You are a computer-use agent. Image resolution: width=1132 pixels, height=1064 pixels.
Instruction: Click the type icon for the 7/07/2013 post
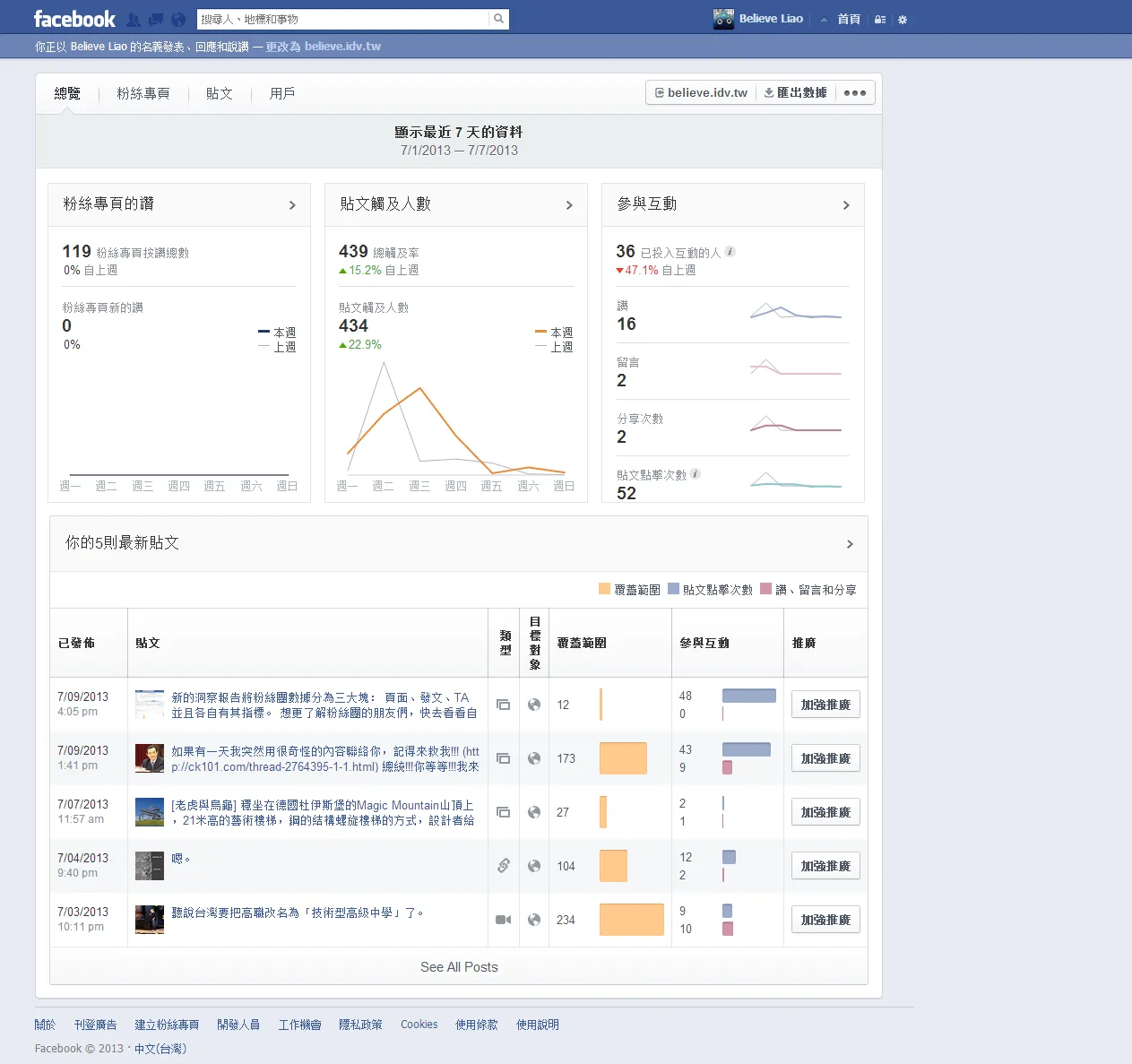coord(504,812)
